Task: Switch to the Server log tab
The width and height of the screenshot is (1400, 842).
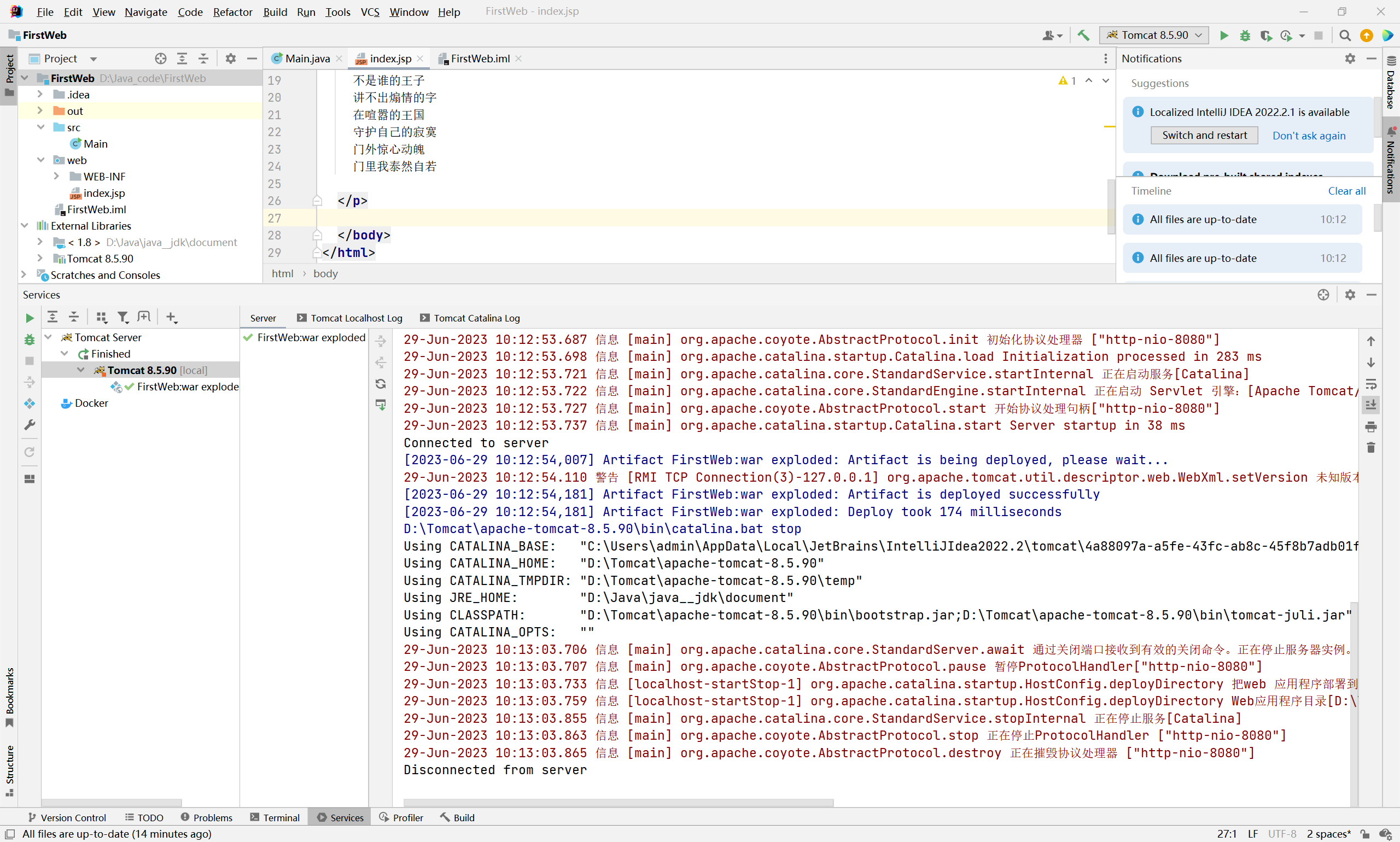Action: point(262,318)
